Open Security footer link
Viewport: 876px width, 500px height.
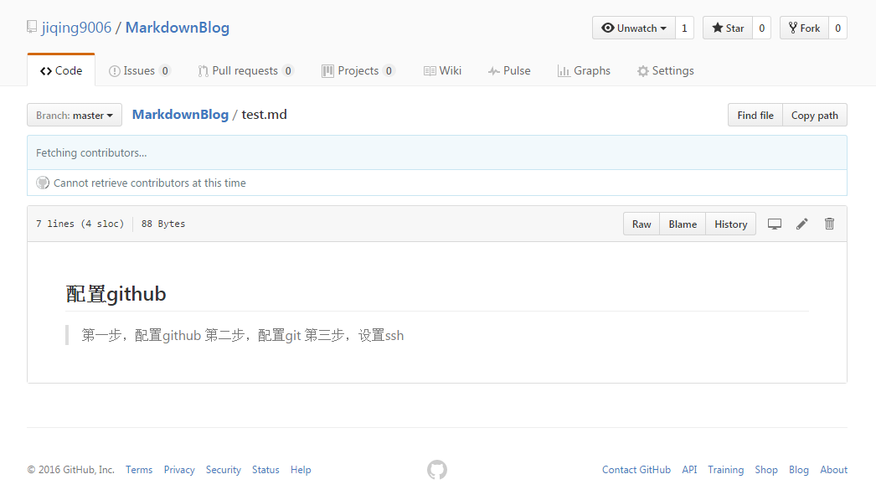tap(223, 470)
